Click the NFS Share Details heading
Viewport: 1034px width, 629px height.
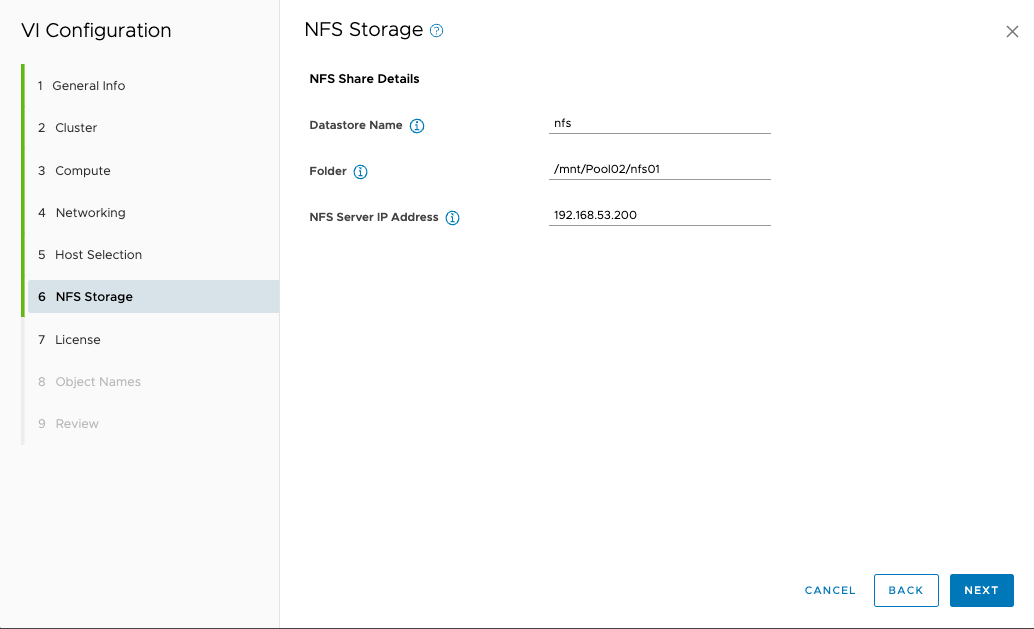(364, 79)
